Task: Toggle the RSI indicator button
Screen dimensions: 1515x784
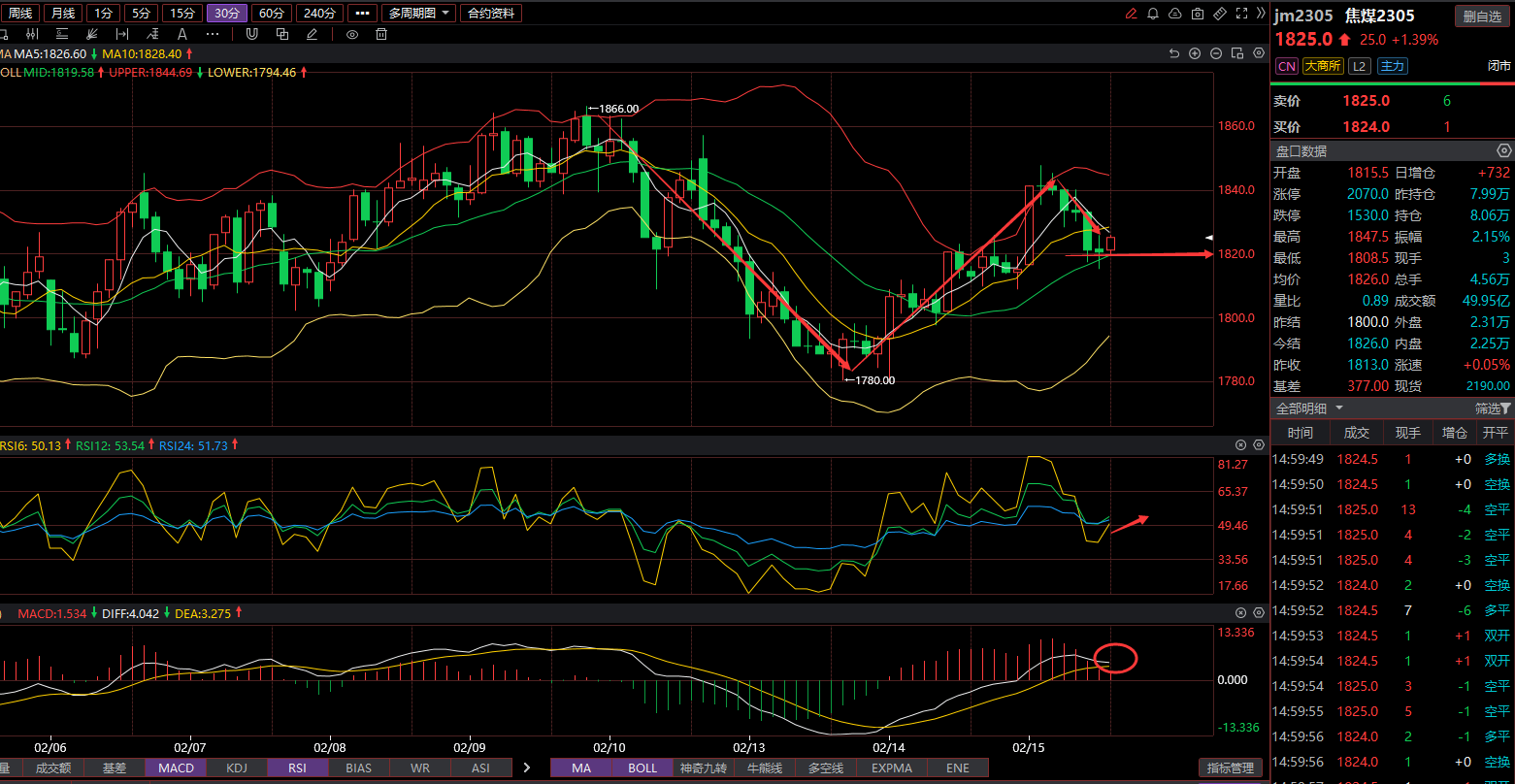Action: click(297, 768)
